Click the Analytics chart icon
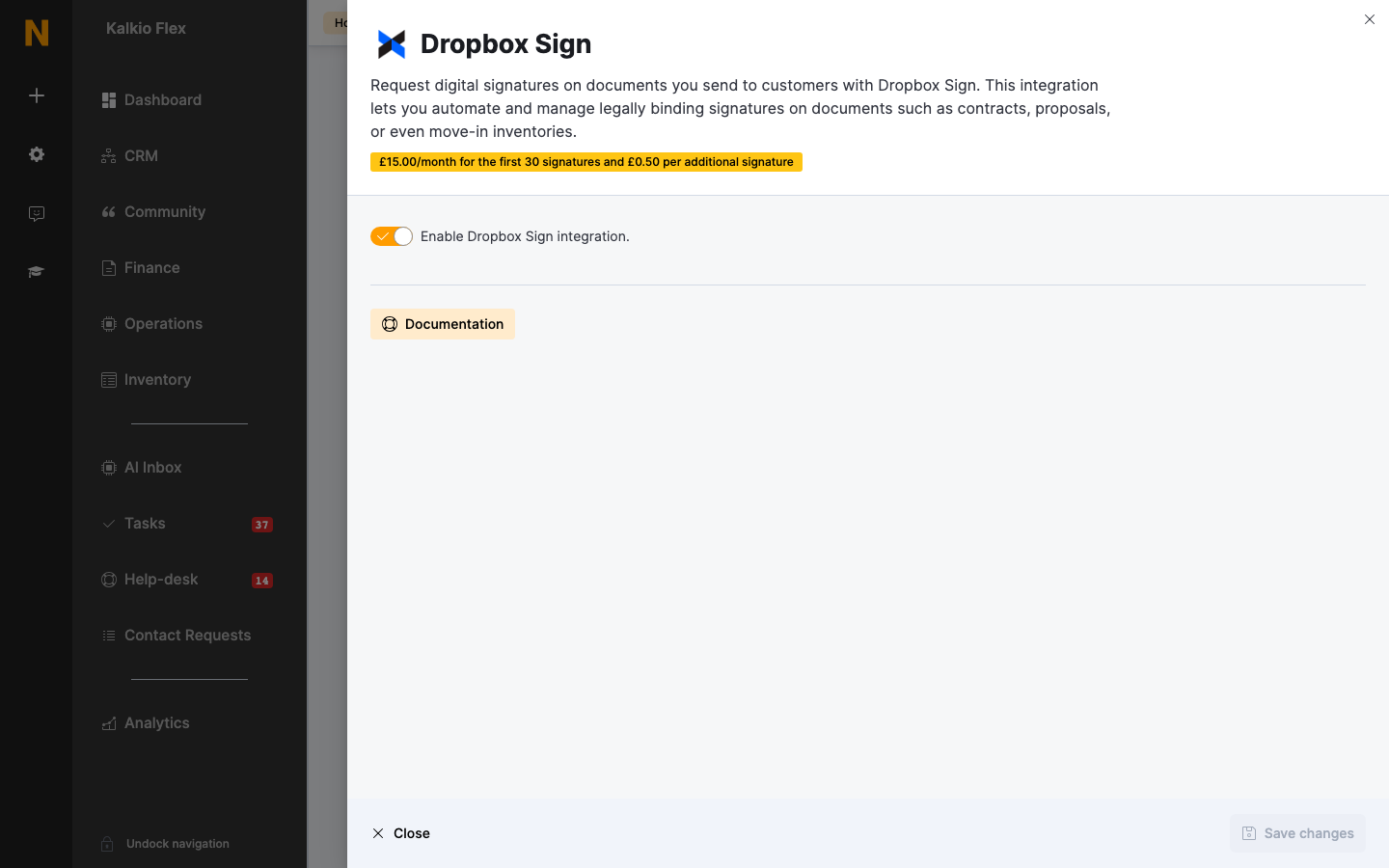Screen dimensions: 1389x868 click(x=109, y=723)
